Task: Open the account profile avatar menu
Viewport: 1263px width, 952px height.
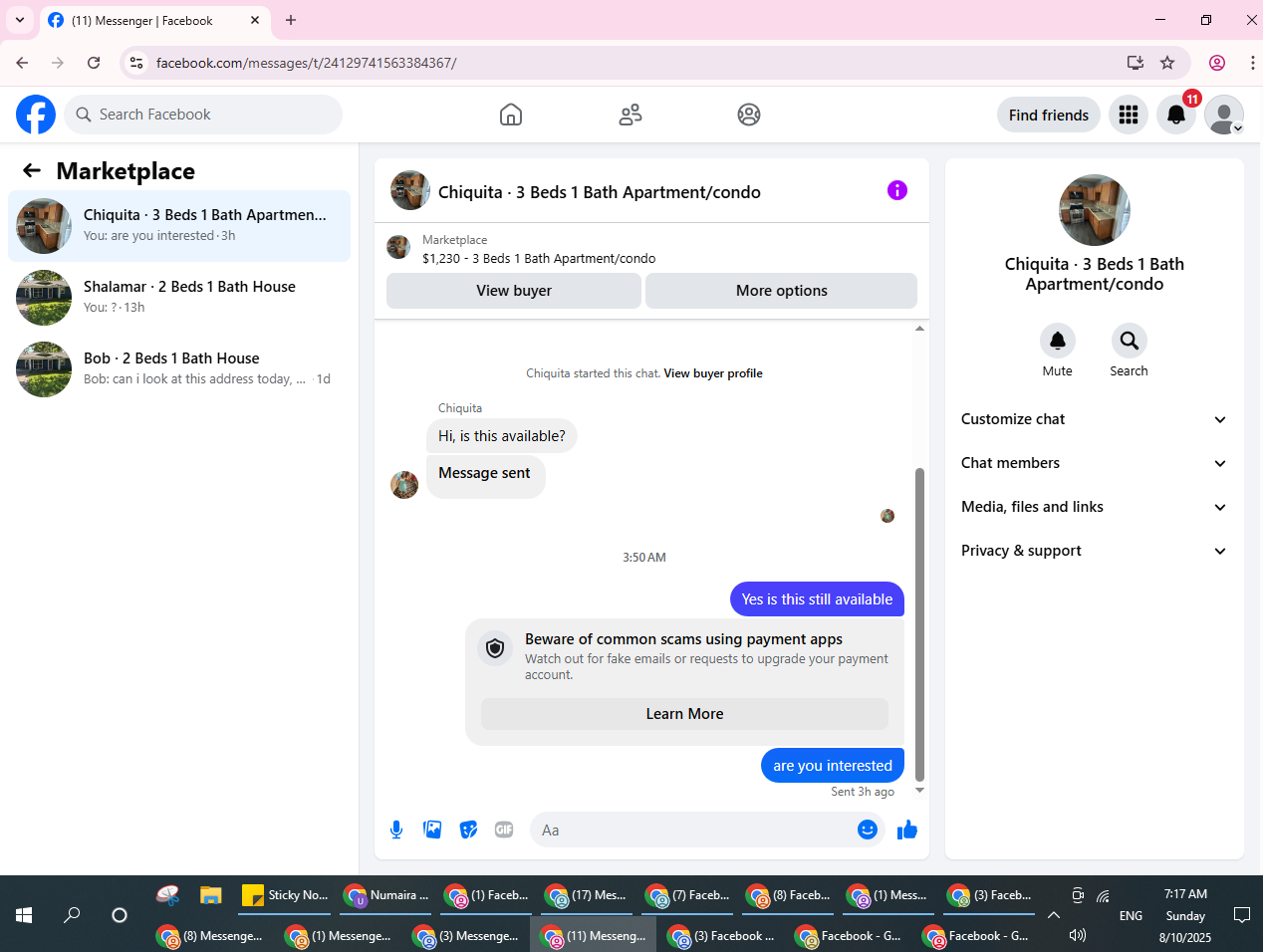Action: (x=1224, y=115)
